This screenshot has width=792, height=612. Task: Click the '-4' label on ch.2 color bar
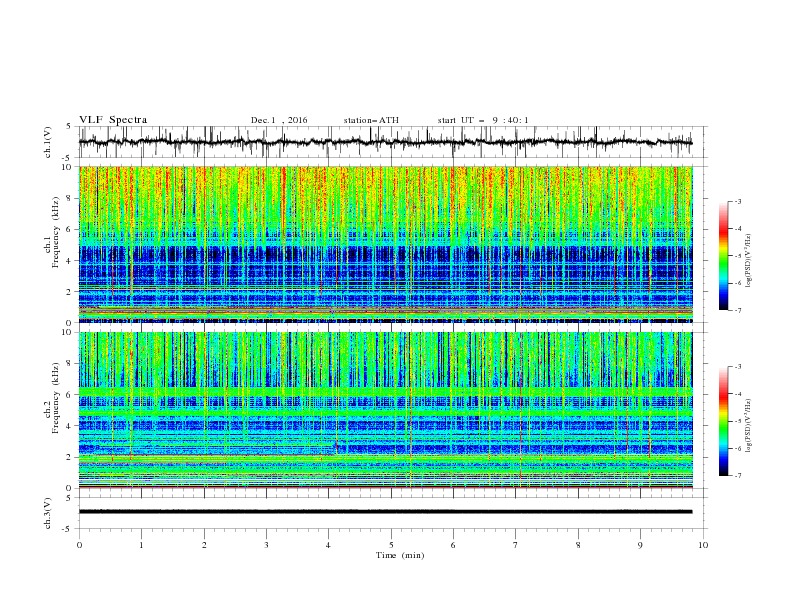tap(737, 394)
